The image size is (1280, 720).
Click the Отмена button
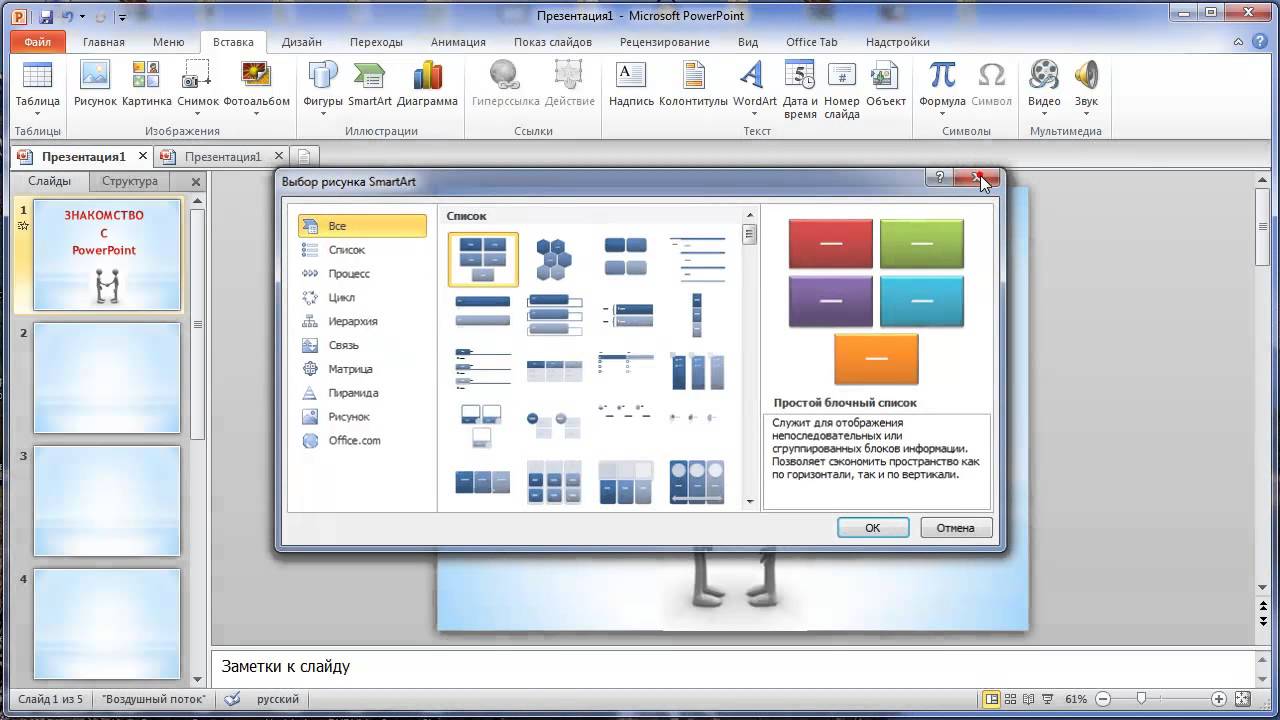pos(955,528)
